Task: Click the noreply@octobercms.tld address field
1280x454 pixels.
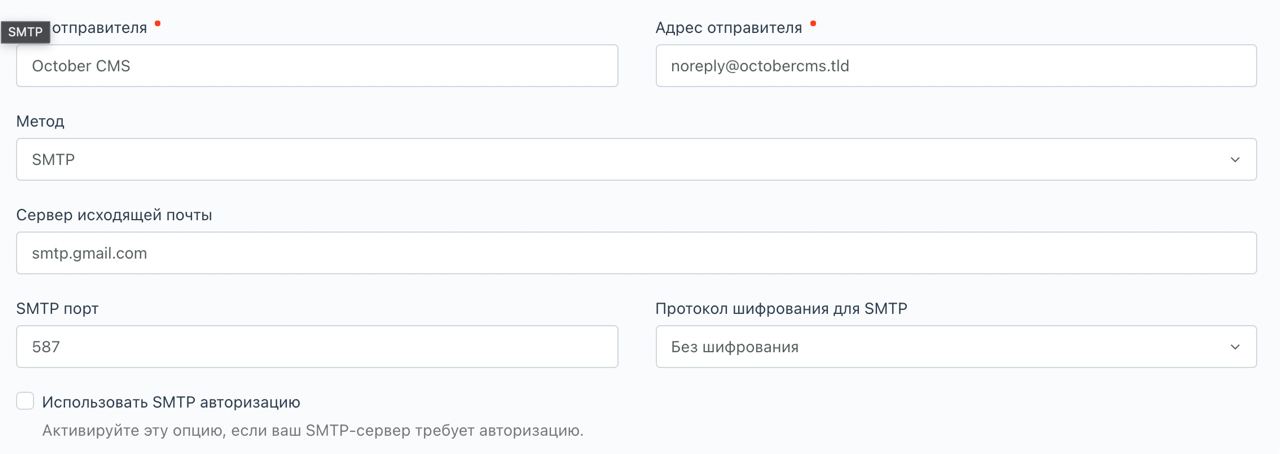Action: click(x=956, y=66)
